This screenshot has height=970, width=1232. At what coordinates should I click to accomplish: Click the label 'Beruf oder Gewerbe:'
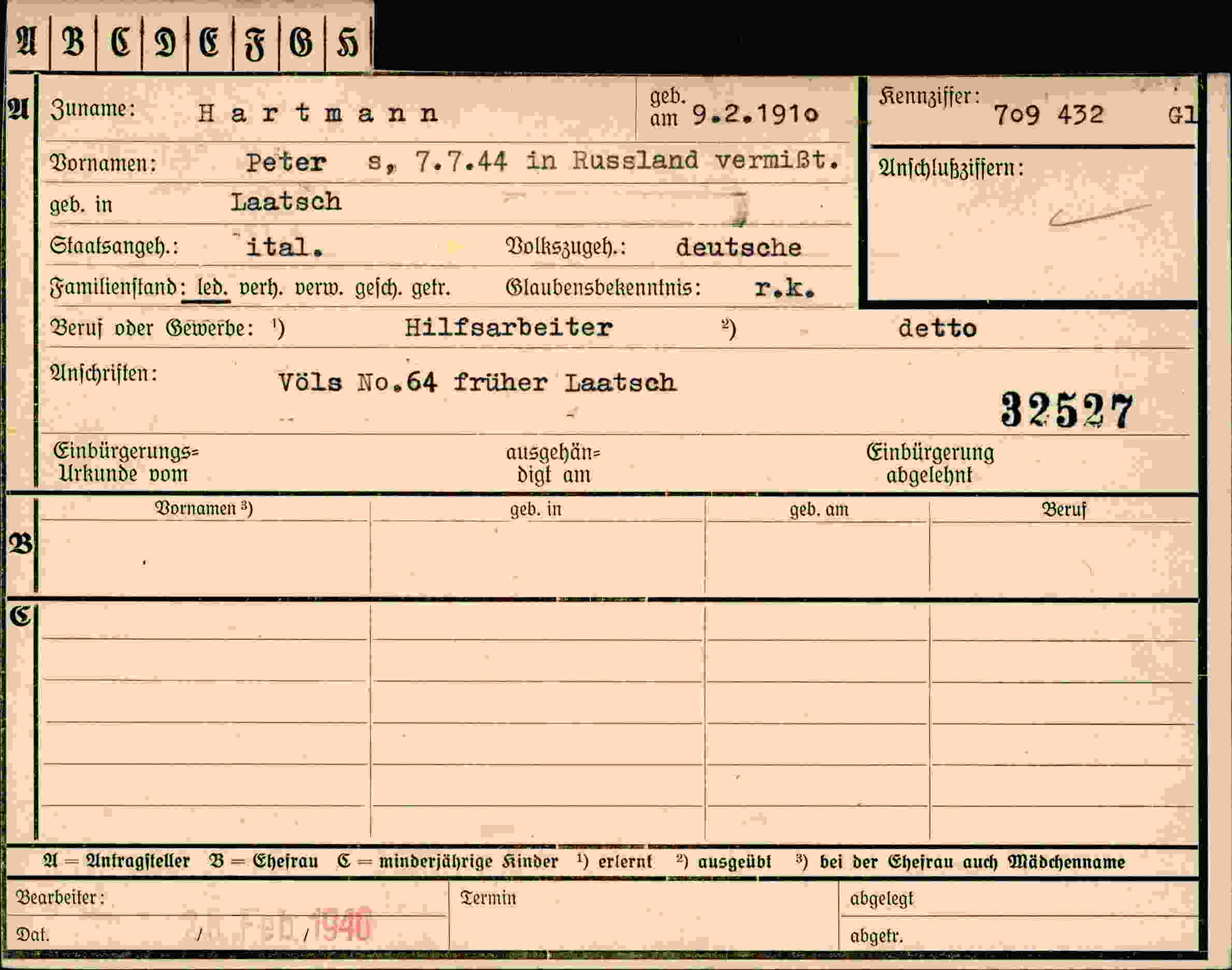[152, 328]
